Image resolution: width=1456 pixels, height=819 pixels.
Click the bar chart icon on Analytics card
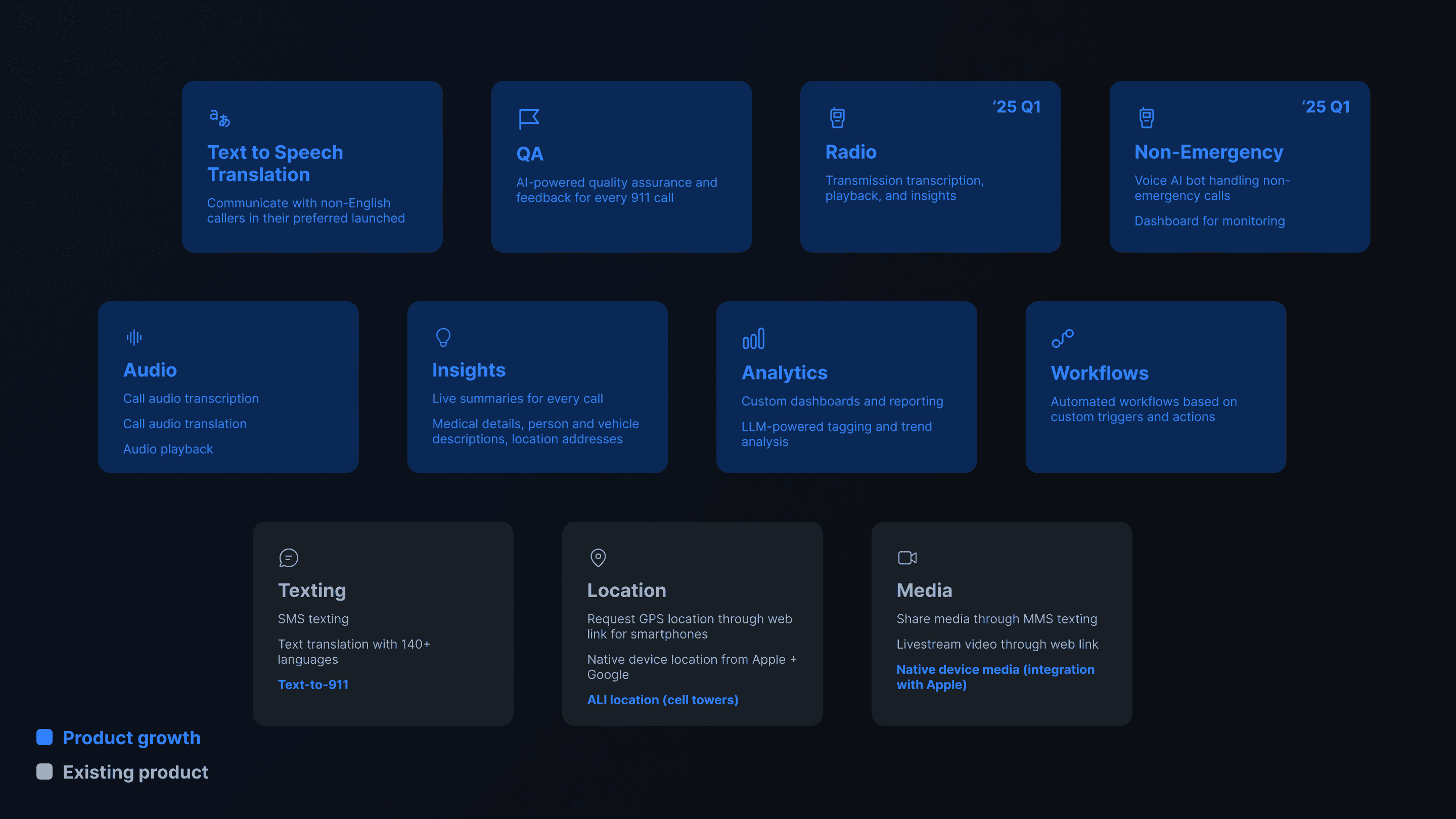click(753, 339)
